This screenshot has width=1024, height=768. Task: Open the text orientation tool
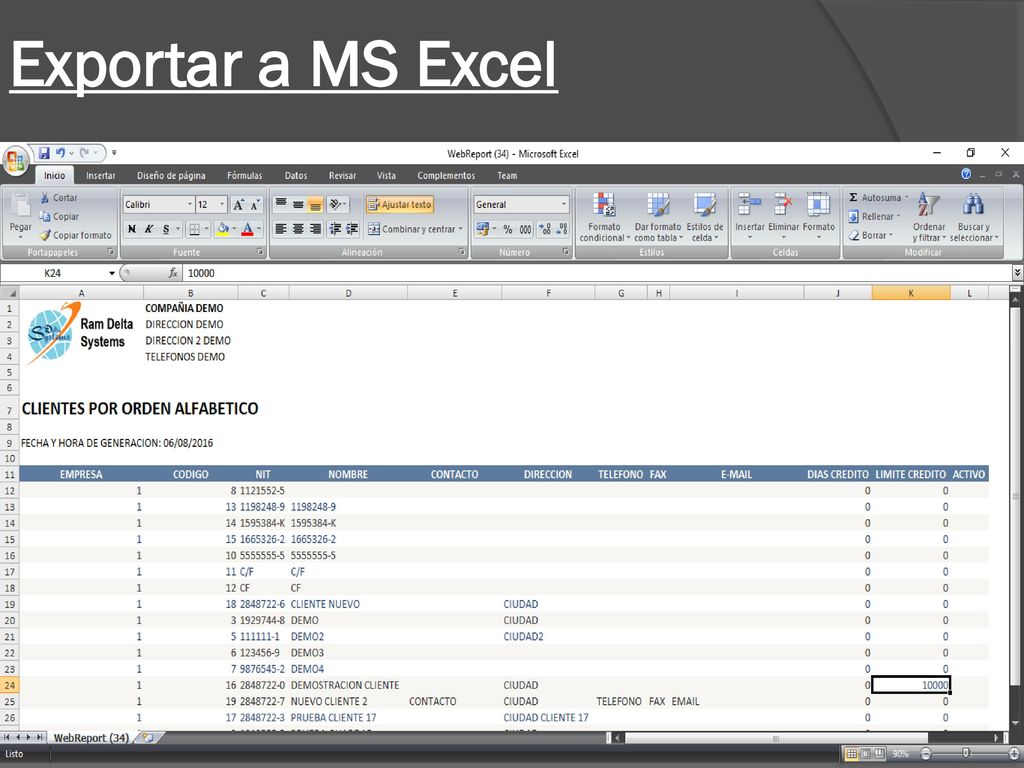pos(337,204)
